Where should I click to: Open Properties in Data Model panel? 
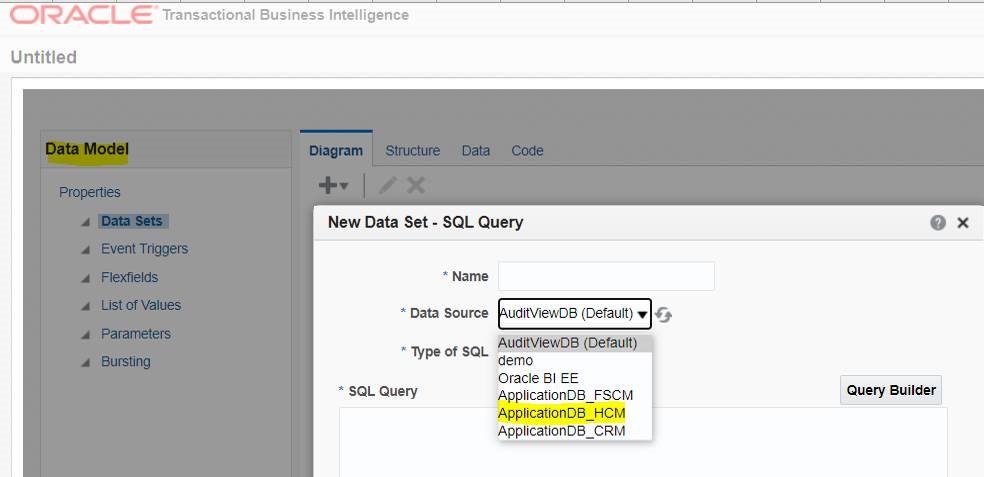[90, 192]
